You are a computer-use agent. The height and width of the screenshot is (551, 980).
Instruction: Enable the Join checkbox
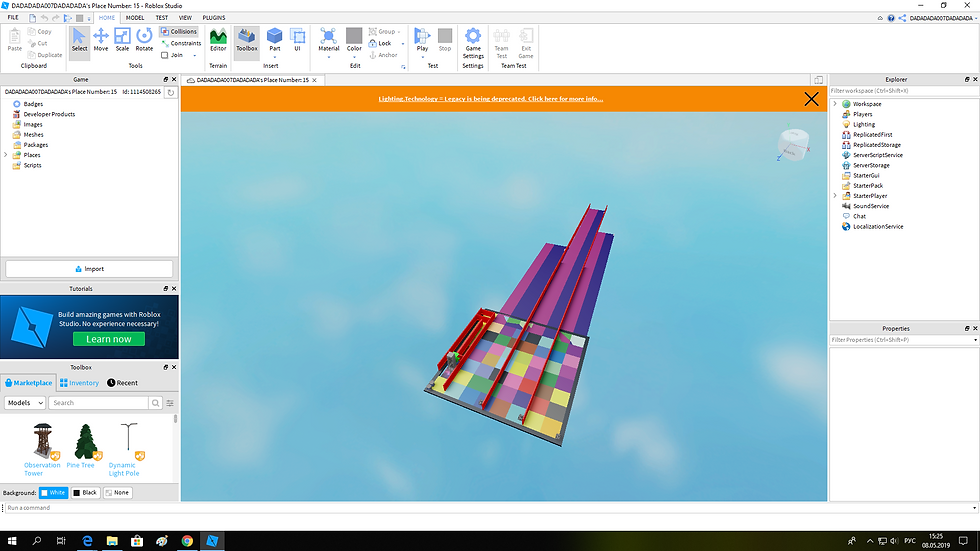click(x=165, y=55)
